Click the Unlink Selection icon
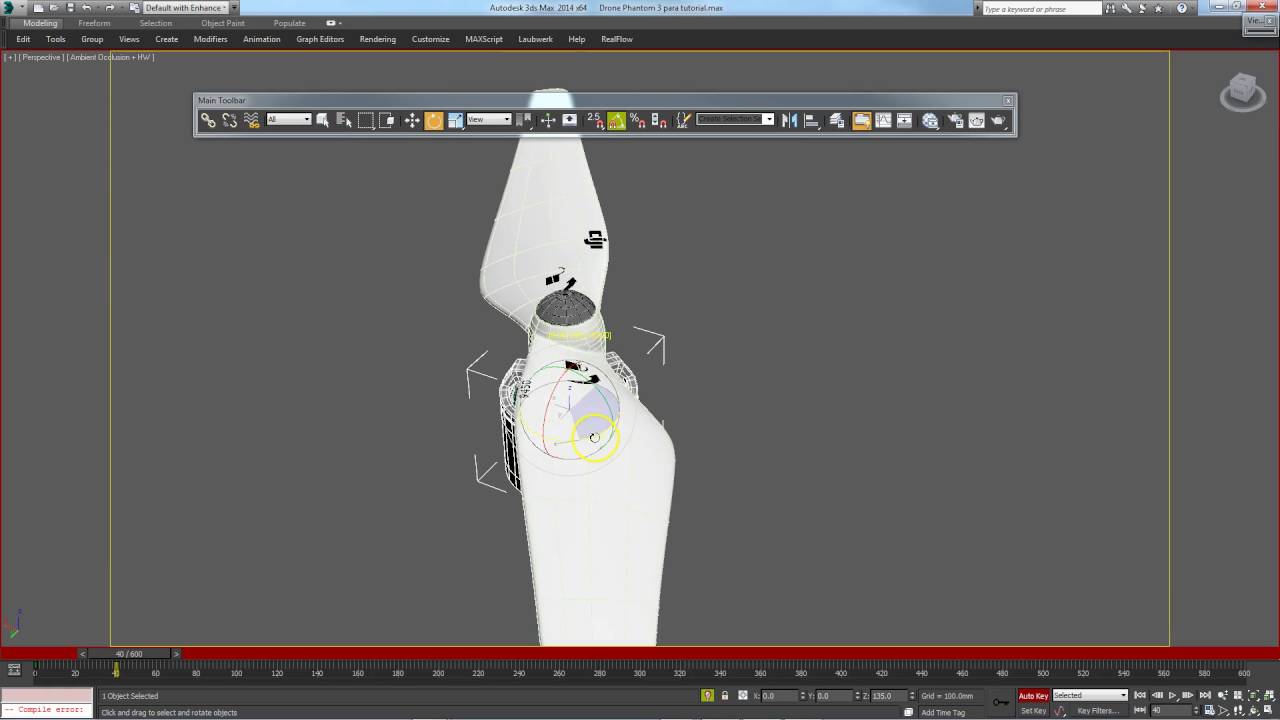The width and height of the screenshot is (1280, 720). click(230, 120)
